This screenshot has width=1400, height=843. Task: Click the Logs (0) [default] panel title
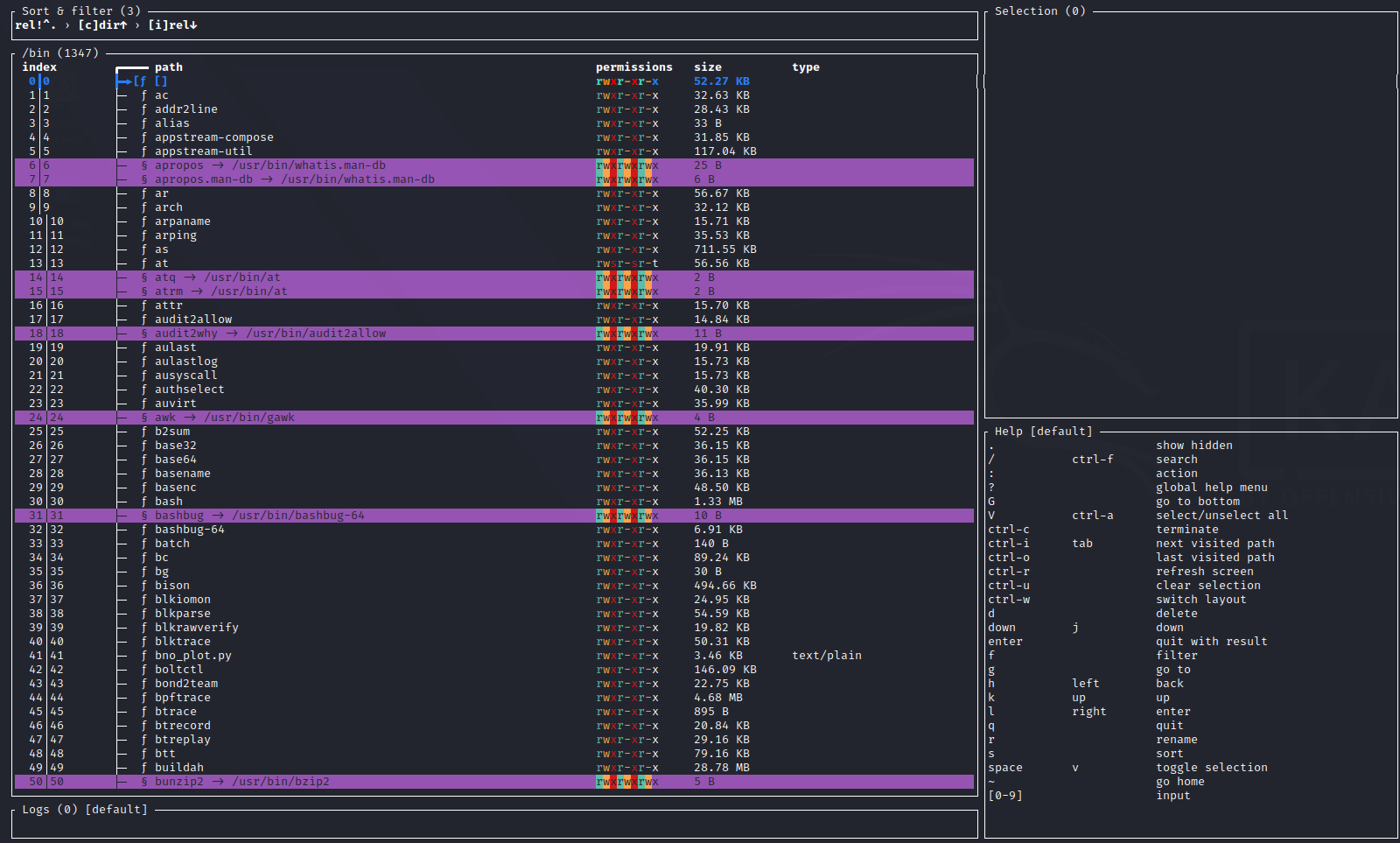(85, 810)
